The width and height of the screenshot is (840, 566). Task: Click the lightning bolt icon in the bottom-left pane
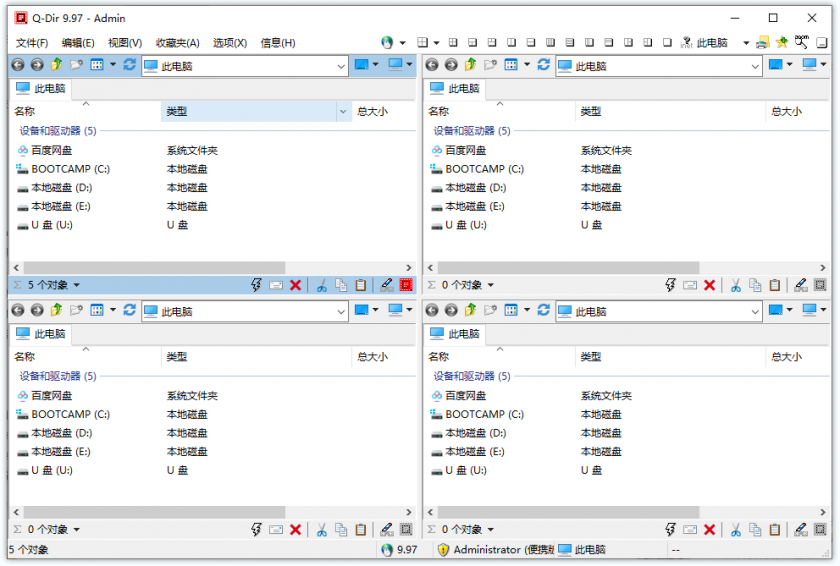(x=256, y=530)
